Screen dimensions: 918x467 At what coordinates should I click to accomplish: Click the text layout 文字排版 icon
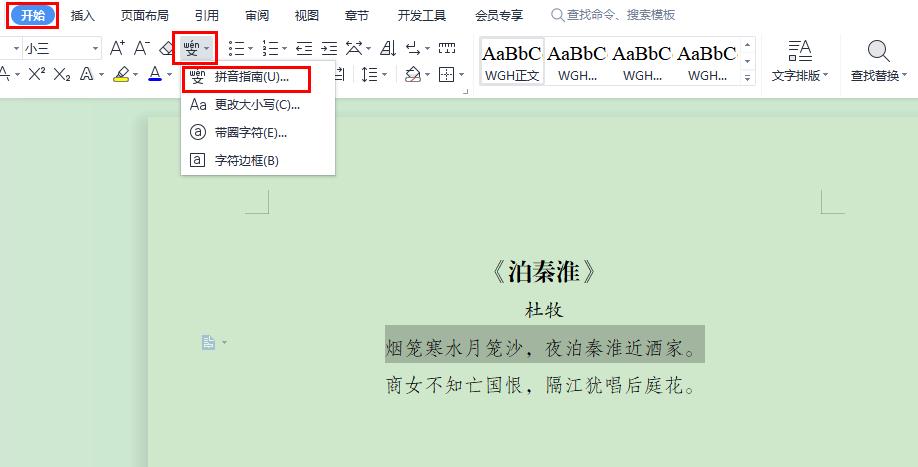coord(800,50)
